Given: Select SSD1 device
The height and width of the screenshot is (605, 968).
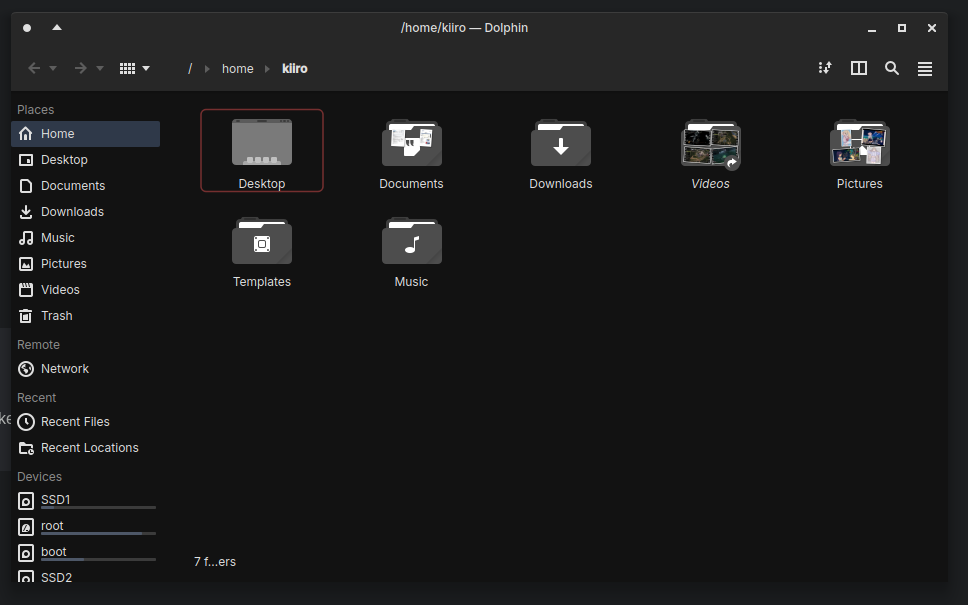Looking at the screenshot, I should pyautogui.click(x=85, y=500).
